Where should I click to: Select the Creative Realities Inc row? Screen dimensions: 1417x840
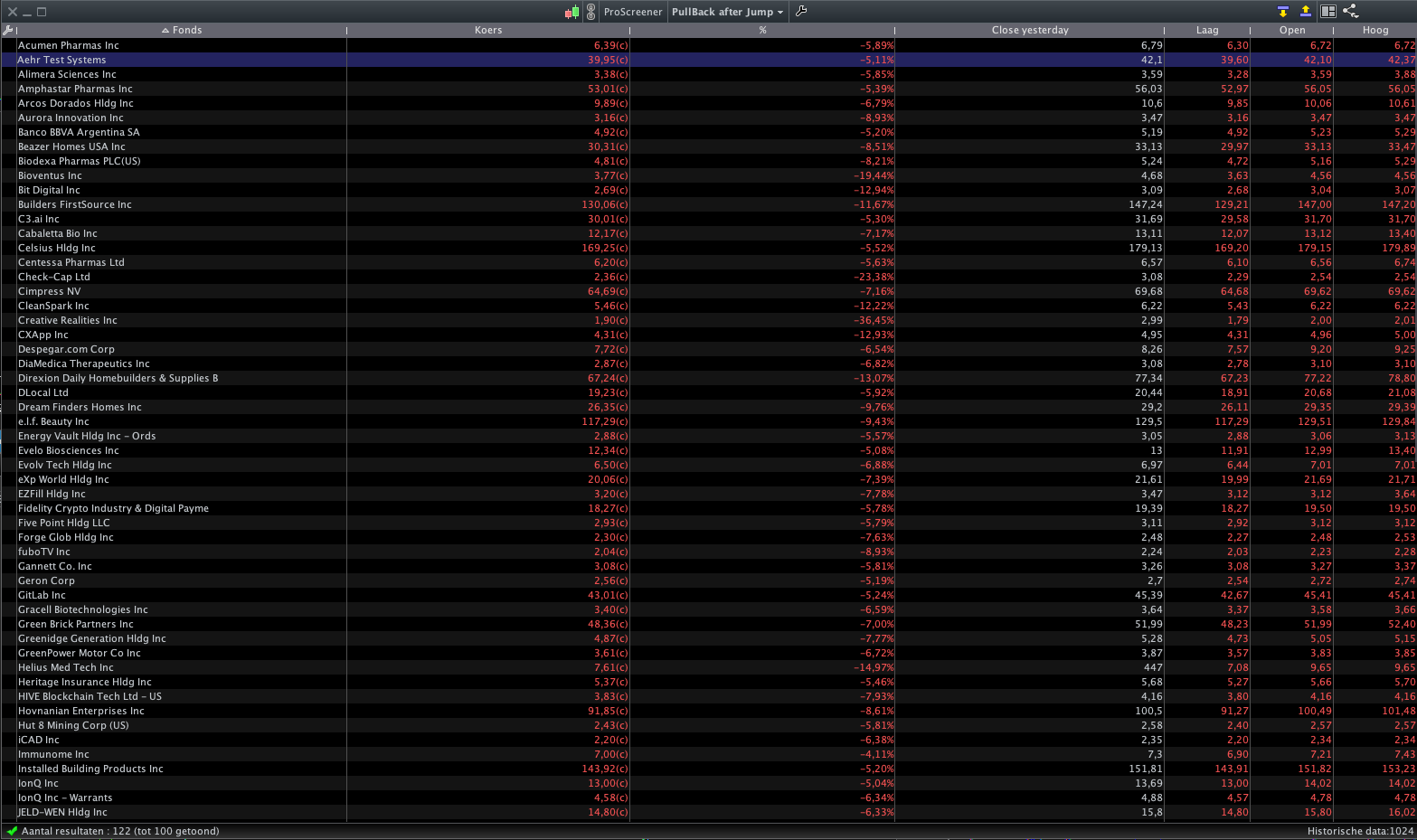[708, 320]
